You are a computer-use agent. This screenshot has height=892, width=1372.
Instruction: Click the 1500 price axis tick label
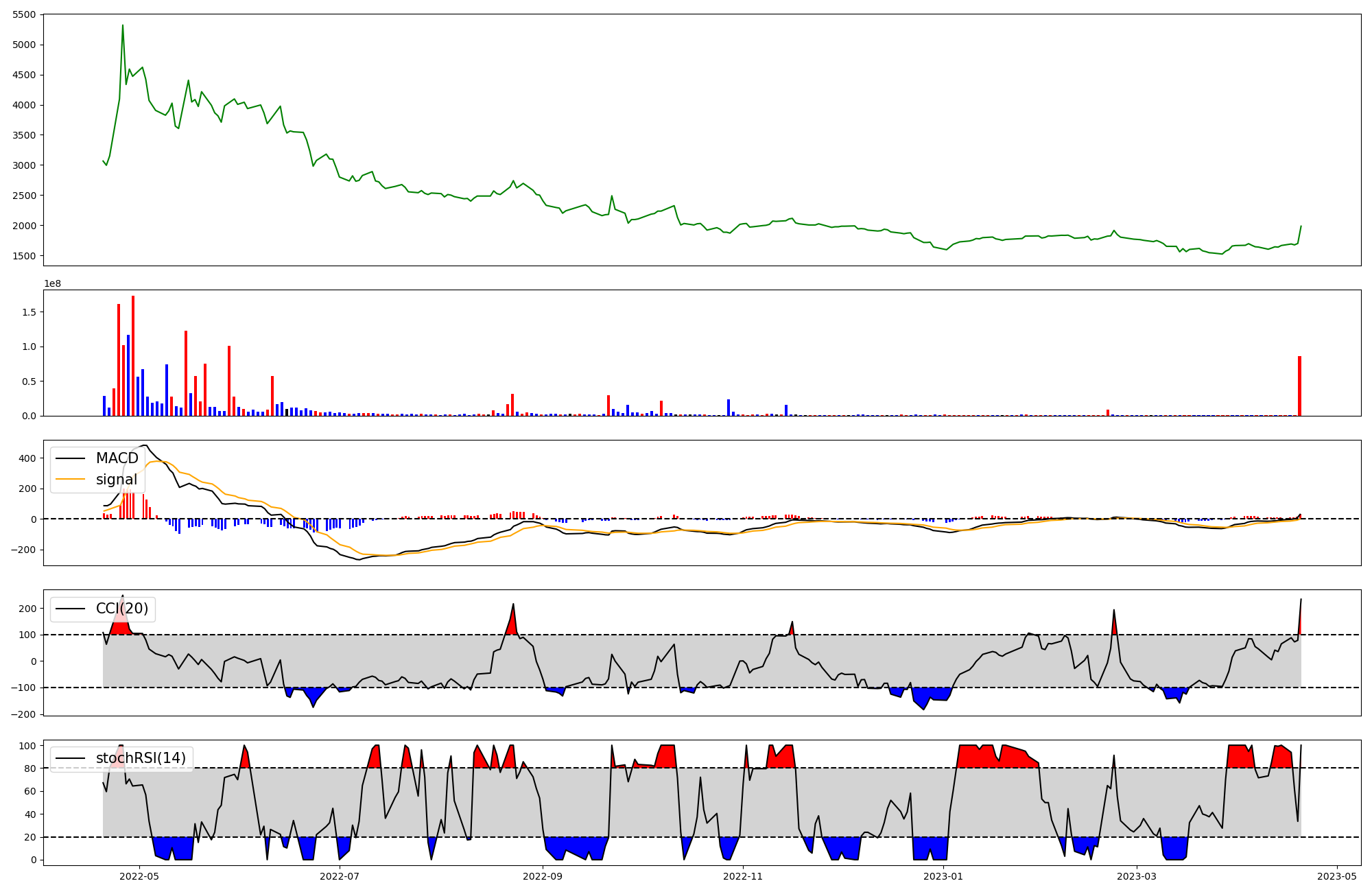click(25, 256)
